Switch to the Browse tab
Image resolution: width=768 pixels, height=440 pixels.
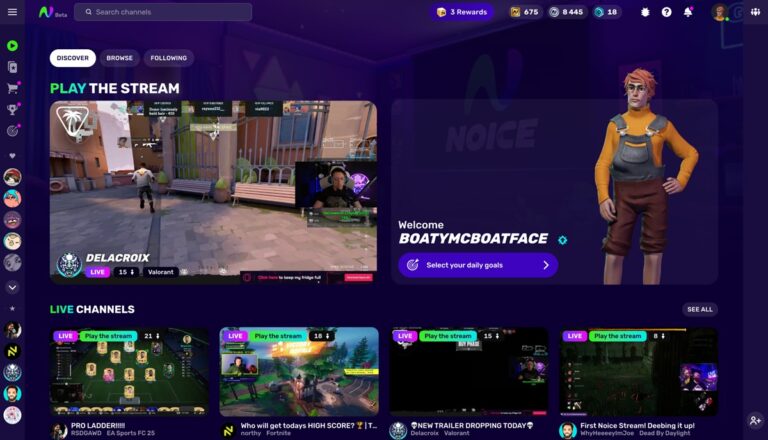(x=120, y=58)
